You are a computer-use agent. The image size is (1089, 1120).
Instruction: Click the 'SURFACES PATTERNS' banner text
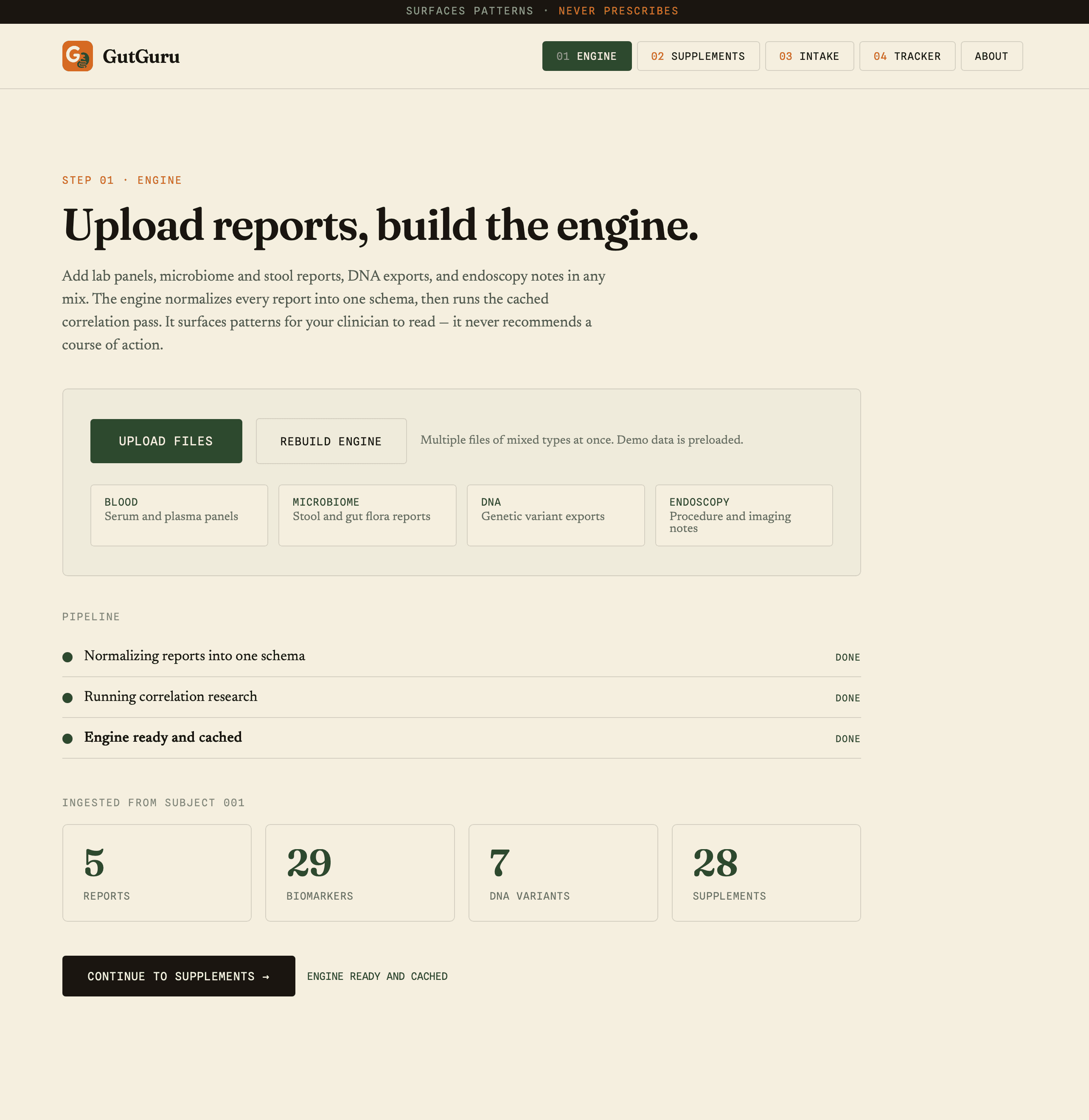coord(469,11)
